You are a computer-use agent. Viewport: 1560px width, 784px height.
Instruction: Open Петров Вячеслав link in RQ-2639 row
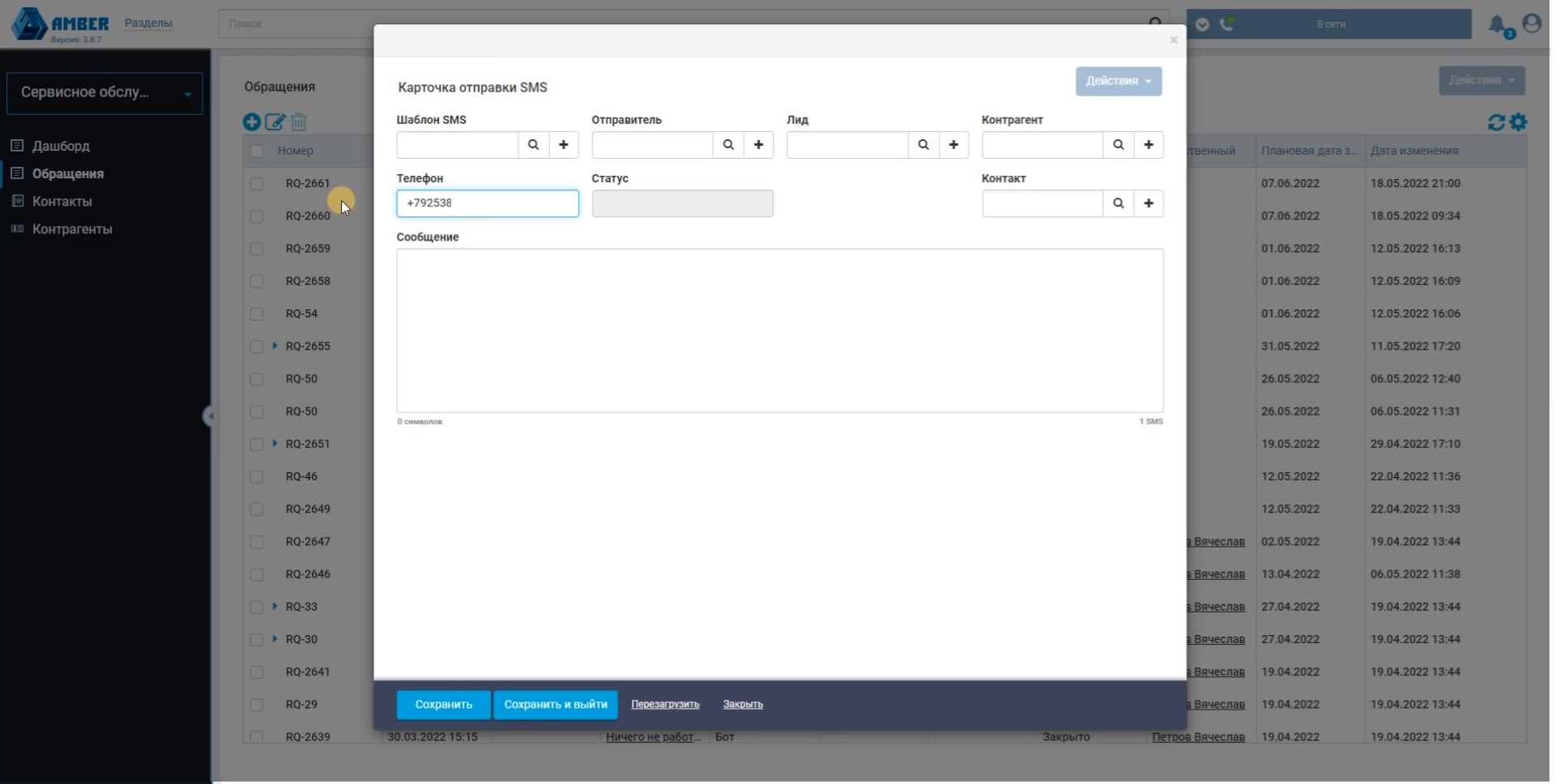click(1199, 737)
